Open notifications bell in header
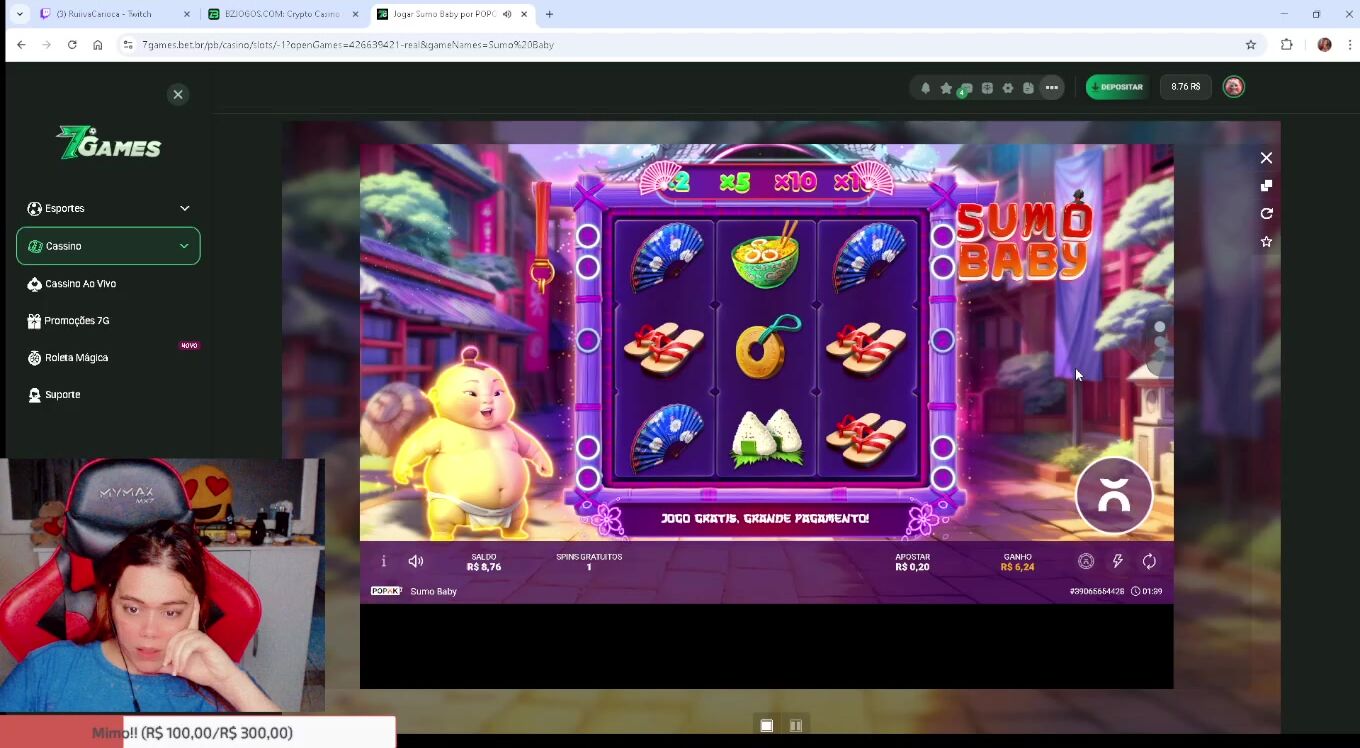1360x748 pixels. point(925,88)
